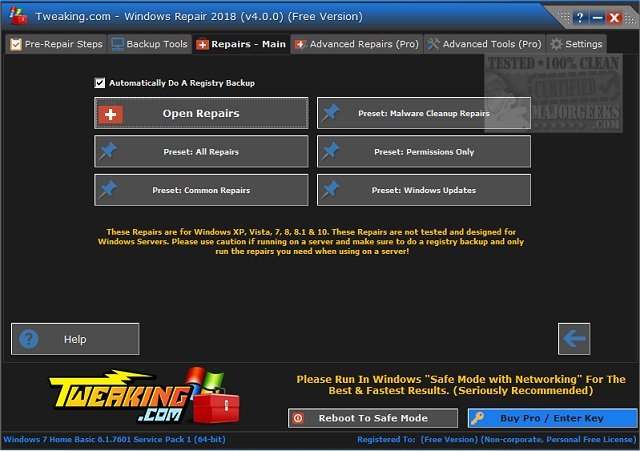The width and height of the screenshot is (640, 451).
Task: Click the wrench icon on Advanced Tools tab
Action: pyautogui.click(x=433, y=44)
